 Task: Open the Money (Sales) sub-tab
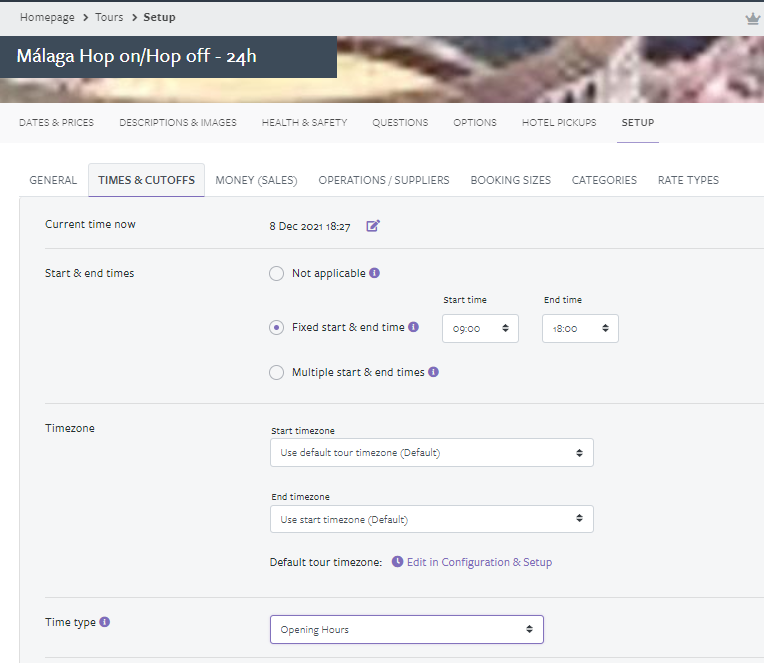pos(256,180)
